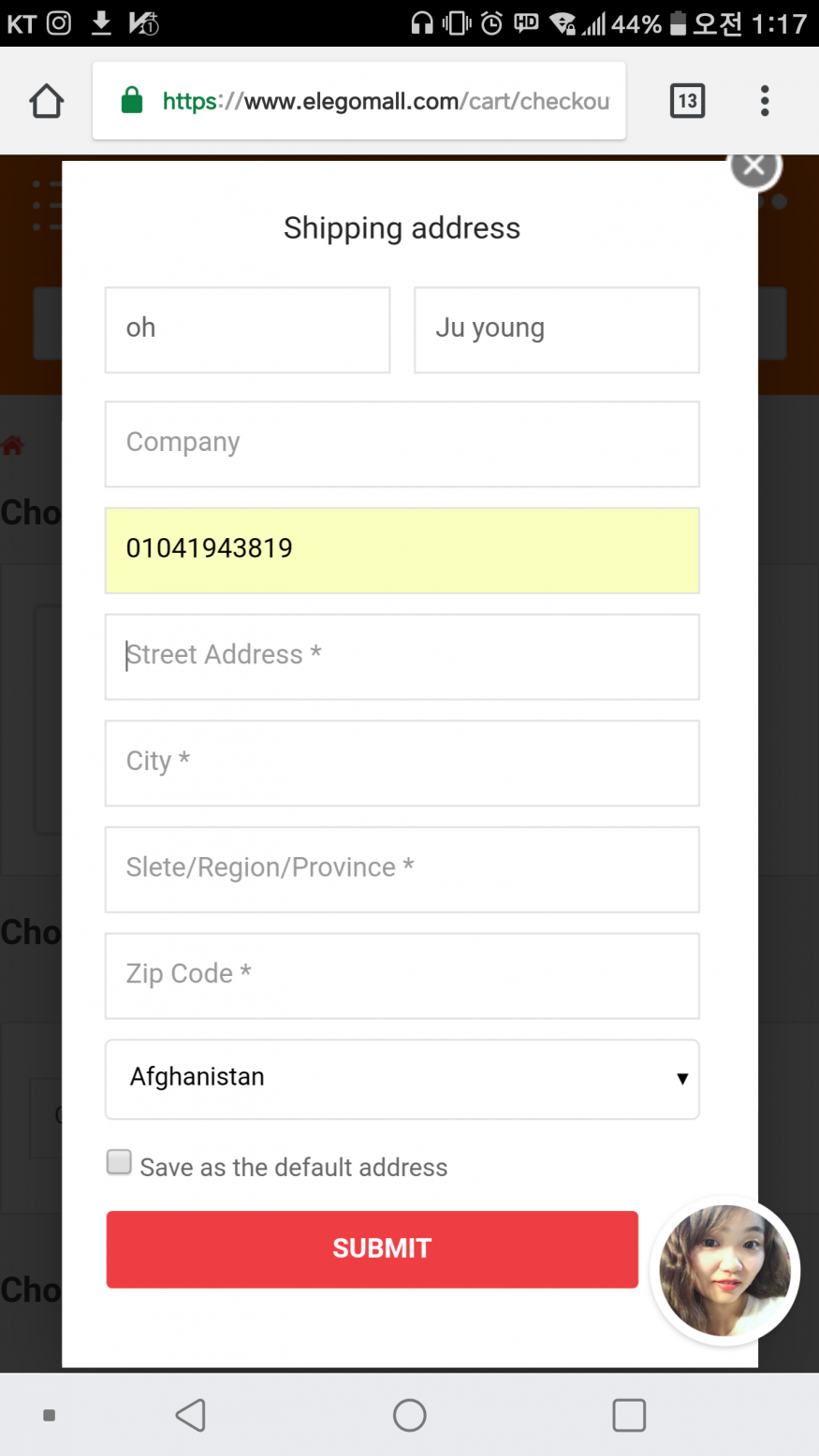Close the Shipping address popup
The height and width of the screenshot is (1456, 819).
tap(753, 167)
